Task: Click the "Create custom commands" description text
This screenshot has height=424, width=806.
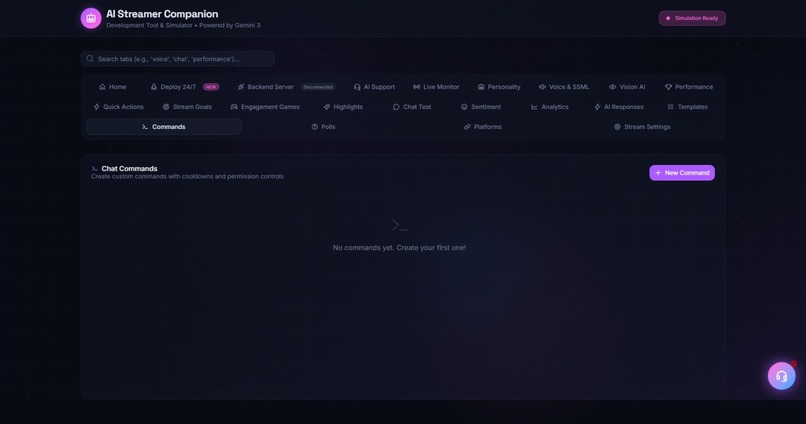Action: tap(187, 176)
